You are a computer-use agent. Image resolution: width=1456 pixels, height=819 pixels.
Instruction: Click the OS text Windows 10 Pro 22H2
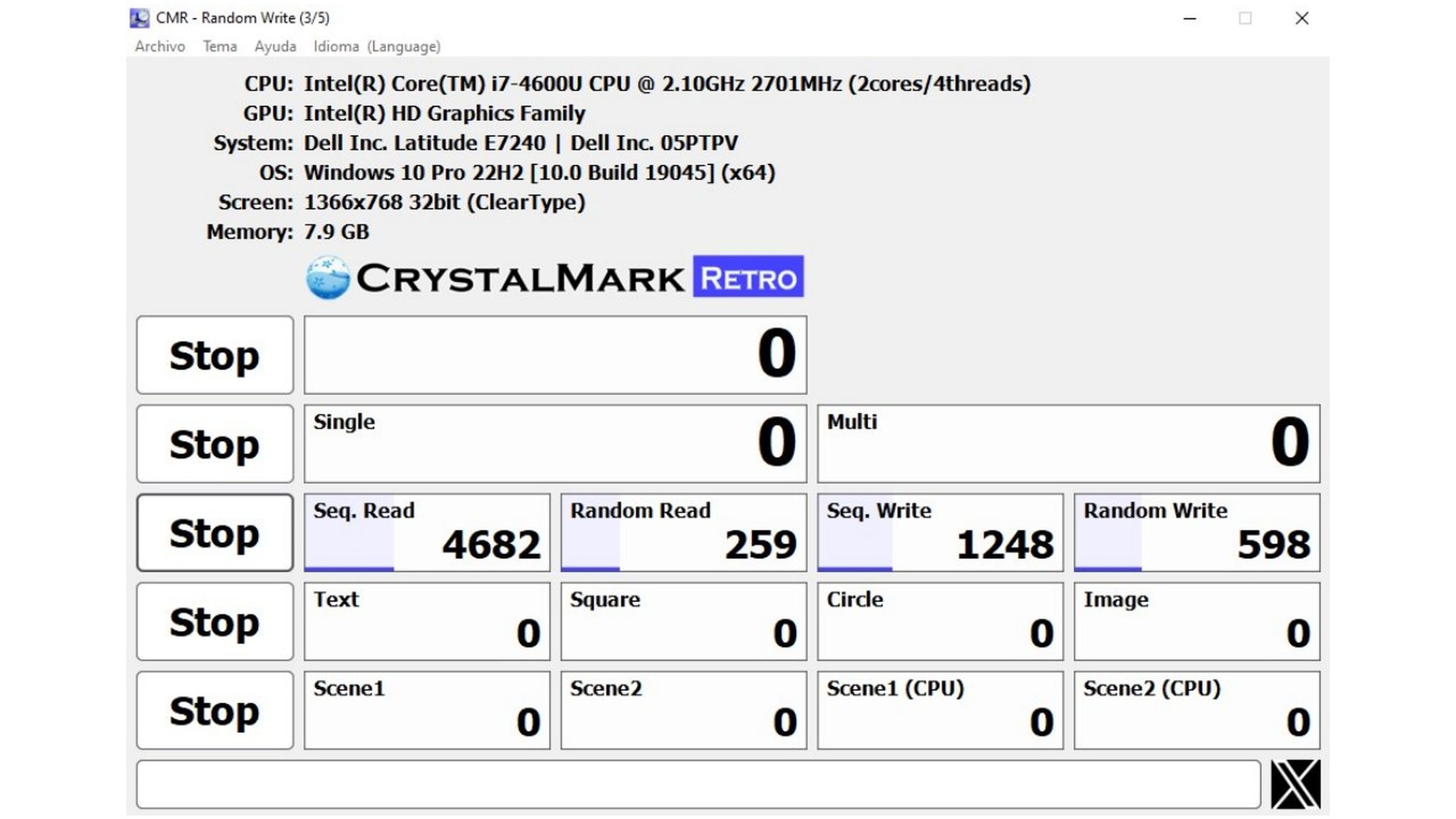(x=540, y=173)
